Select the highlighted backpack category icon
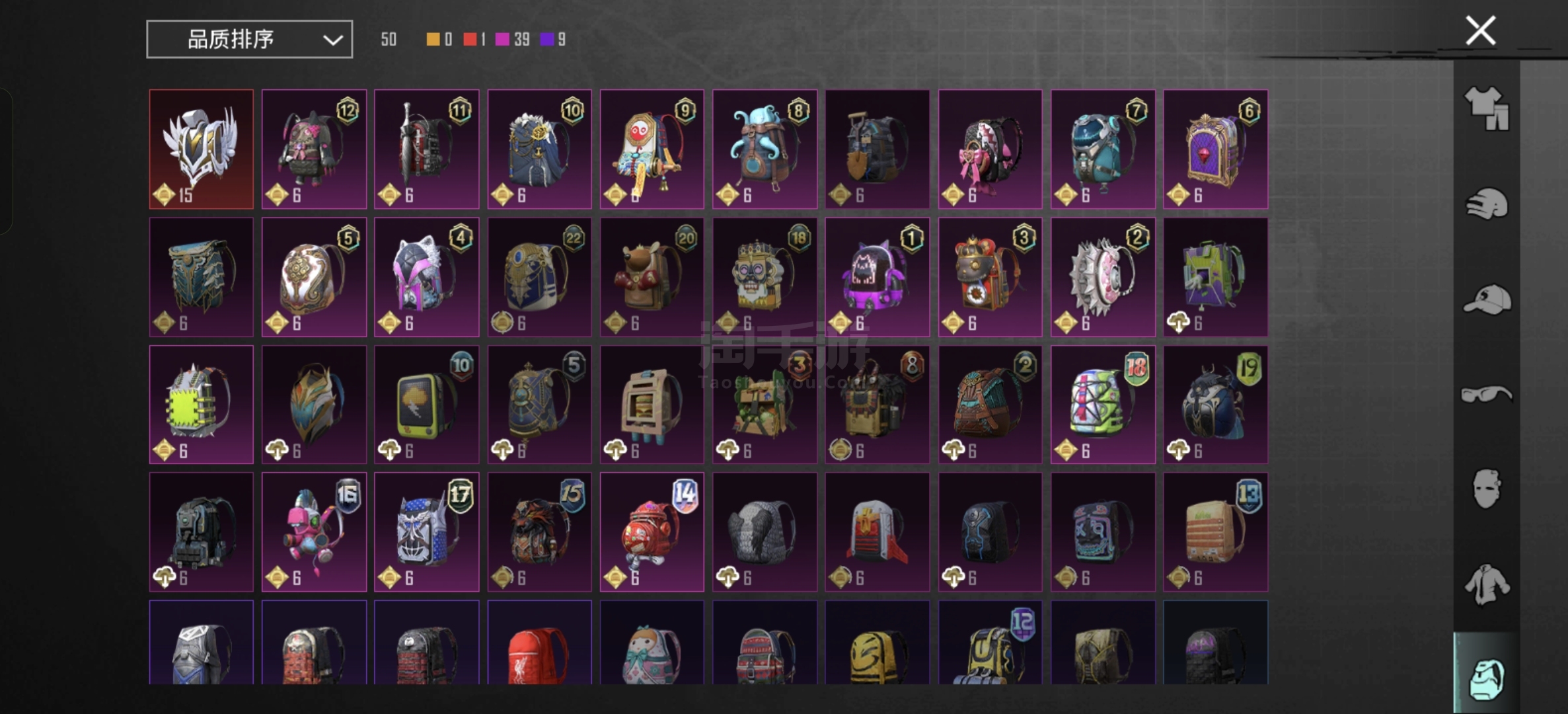1568x714 pixels. 1487,679
